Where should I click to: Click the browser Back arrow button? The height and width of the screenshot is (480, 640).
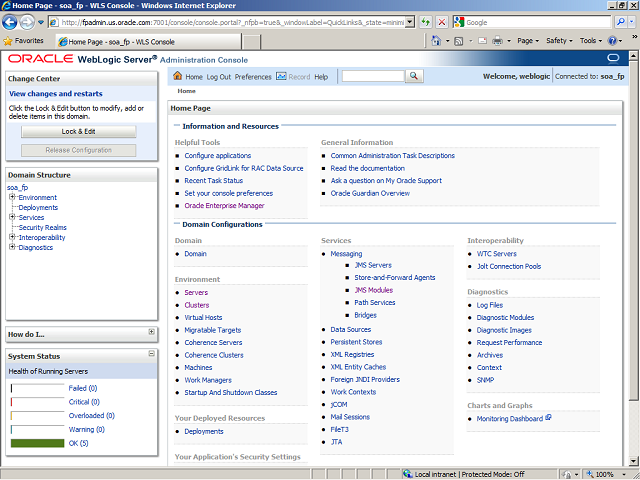tap(12, 22)
